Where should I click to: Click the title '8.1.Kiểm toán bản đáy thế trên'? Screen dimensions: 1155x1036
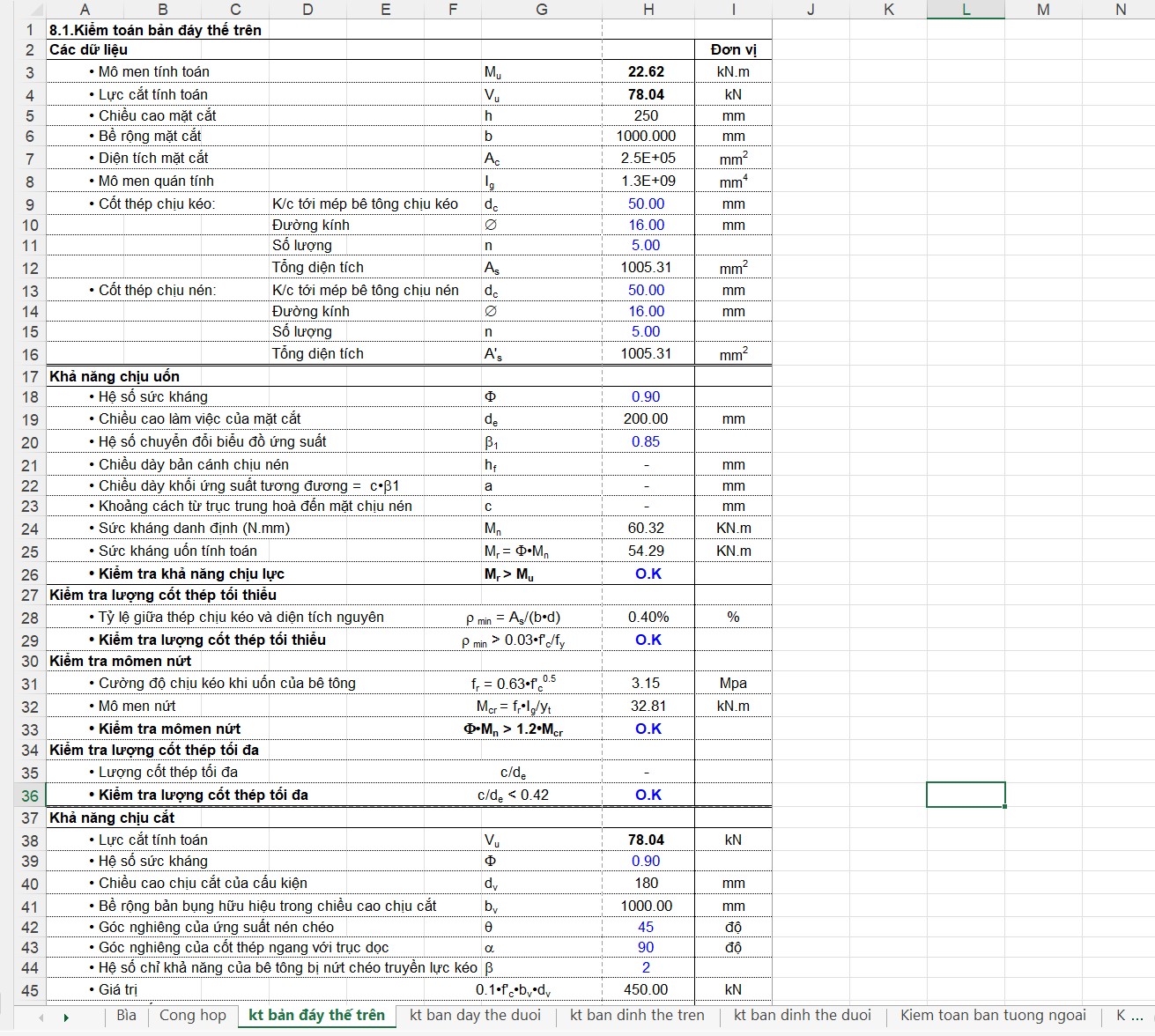[x=155, y=30]
